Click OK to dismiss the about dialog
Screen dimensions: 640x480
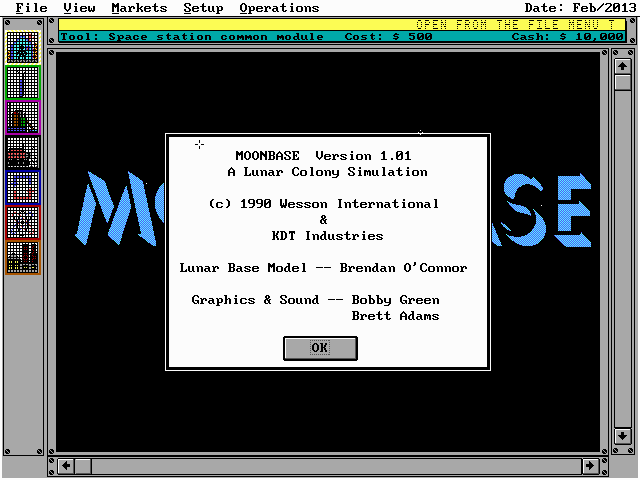point(320,348)
